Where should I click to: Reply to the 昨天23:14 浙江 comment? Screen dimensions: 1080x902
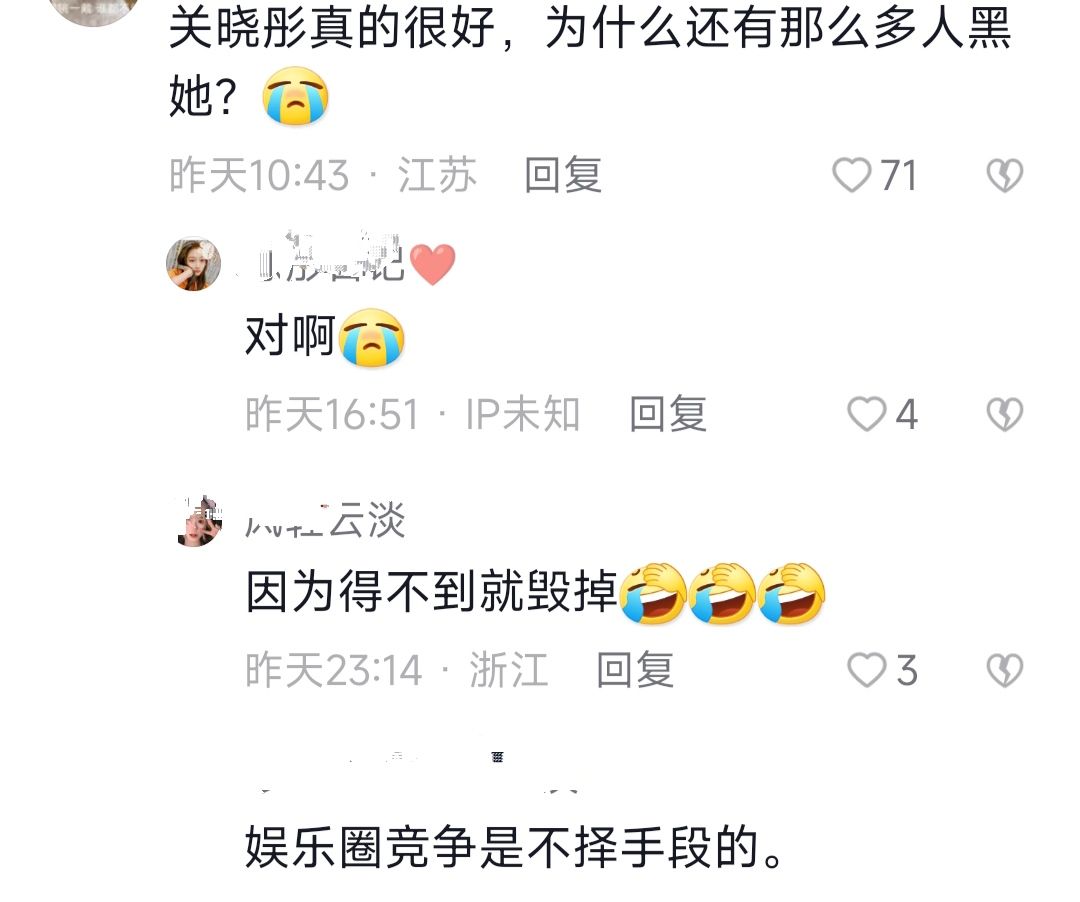pyautogui.click(x=635, y=670)
